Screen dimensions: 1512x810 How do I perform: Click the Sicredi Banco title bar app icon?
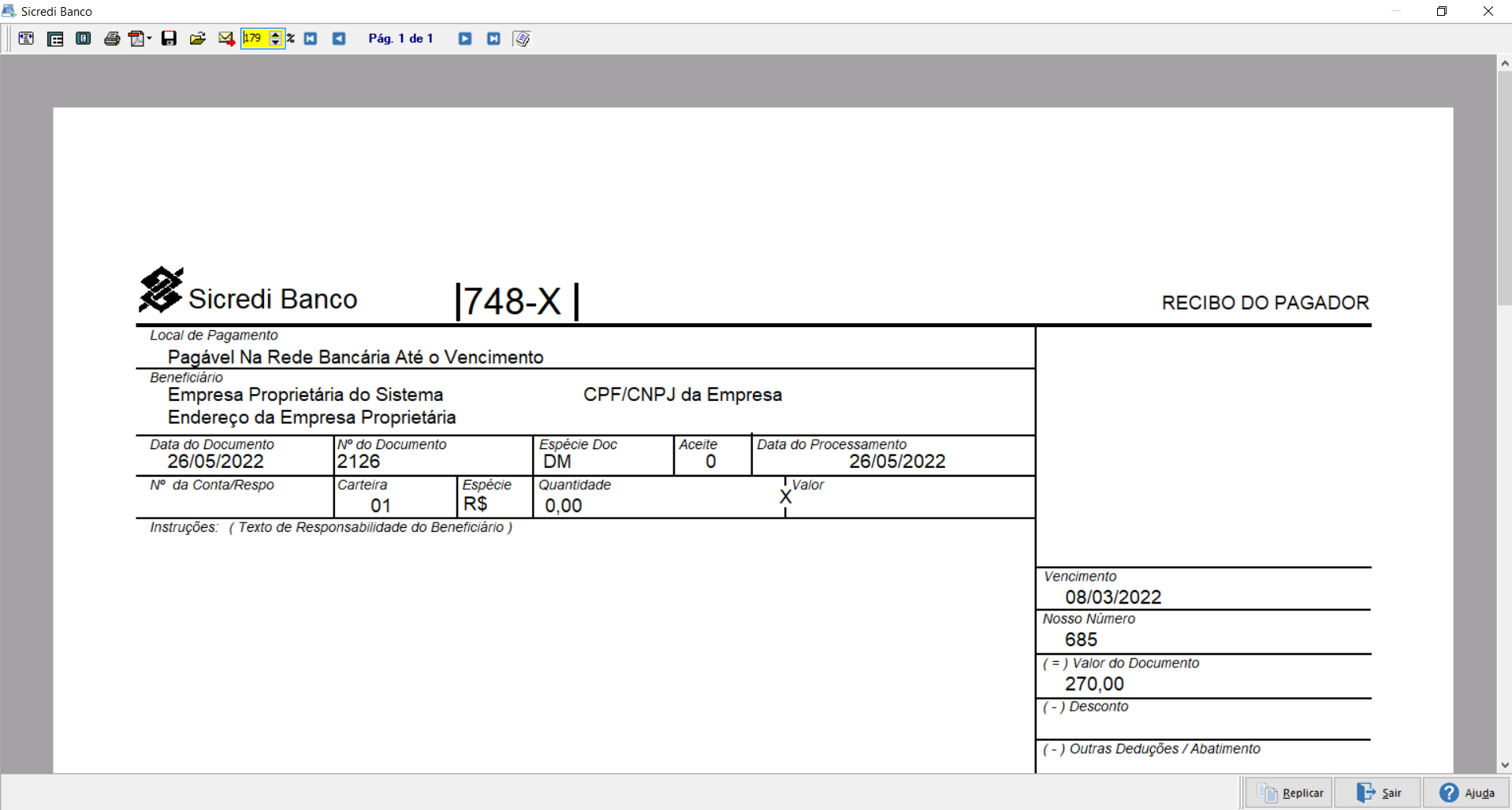click(9, 11)
